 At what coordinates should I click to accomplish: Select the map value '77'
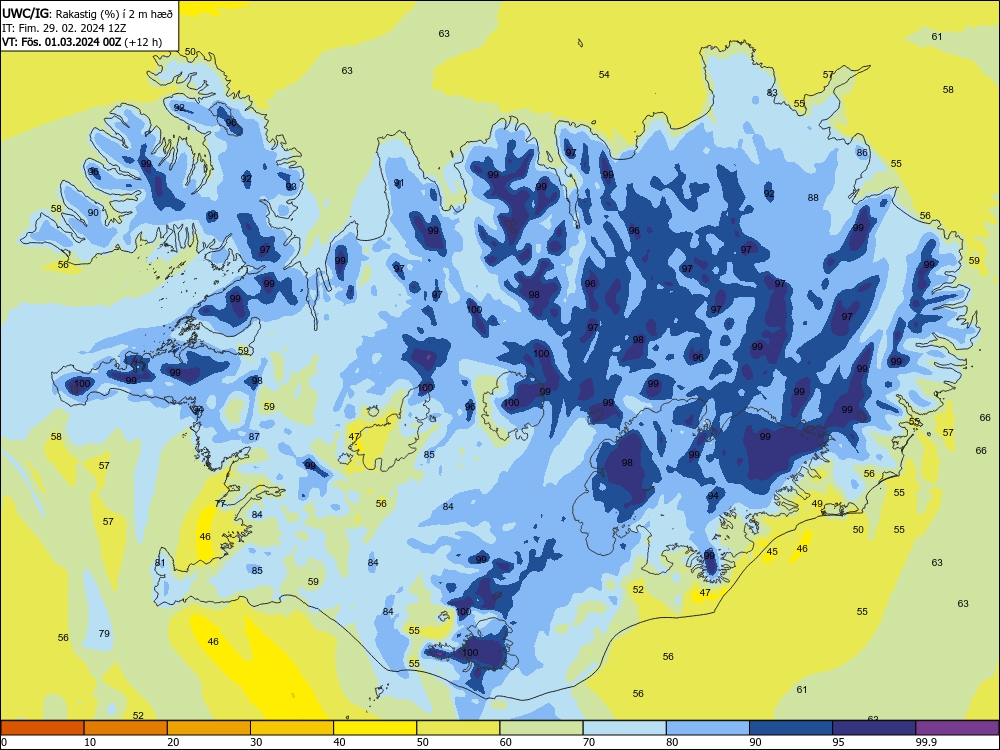[220, 504]
